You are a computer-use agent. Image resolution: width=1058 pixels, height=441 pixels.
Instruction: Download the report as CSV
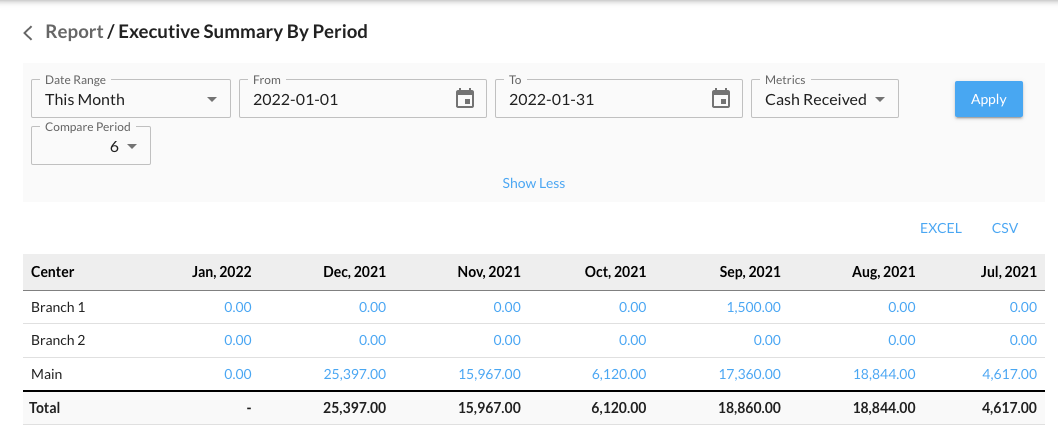1004,228
